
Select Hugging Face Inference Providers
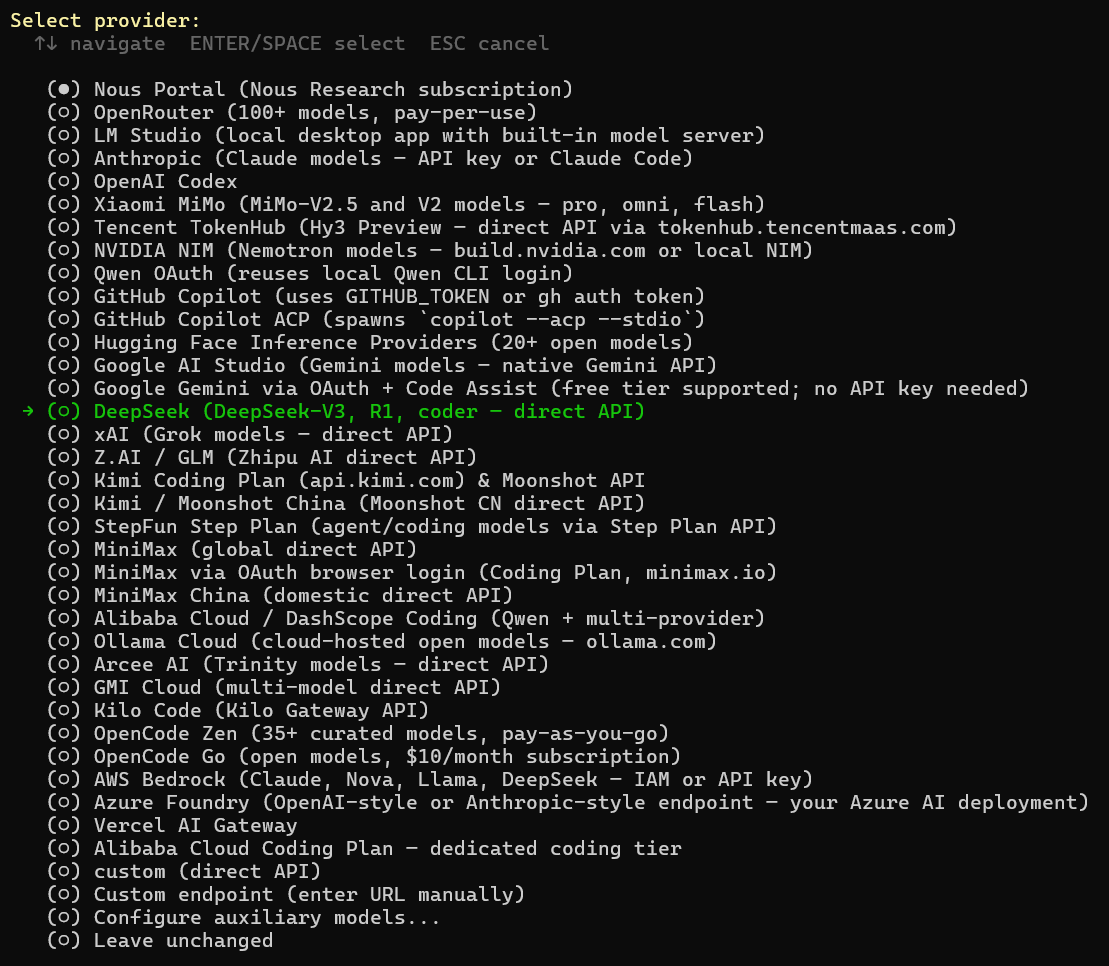click(370, 342)
